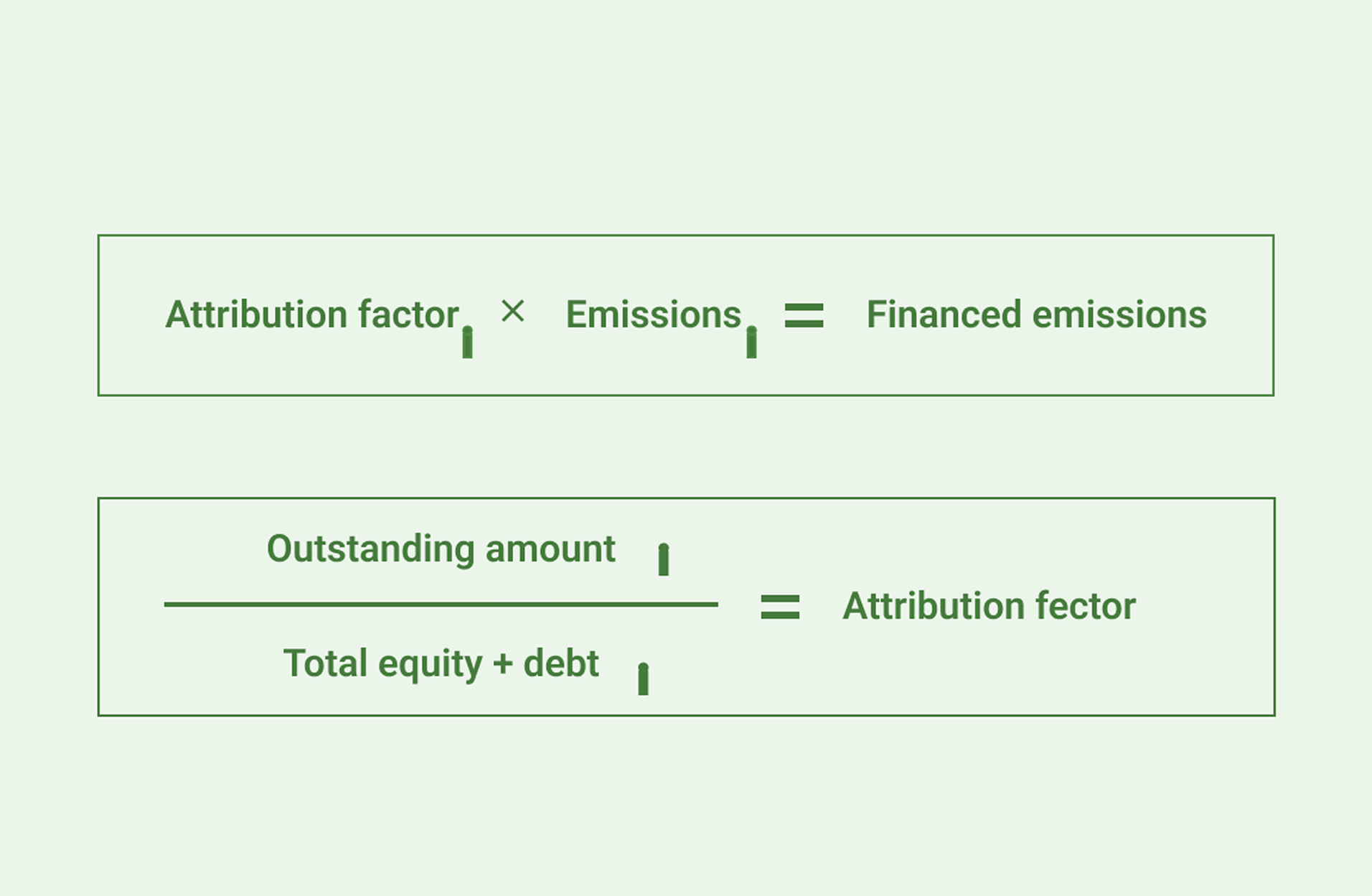Click the Financed emissions result text
This screenshot has width=1372, height=896.
[x=1036, y=314]
